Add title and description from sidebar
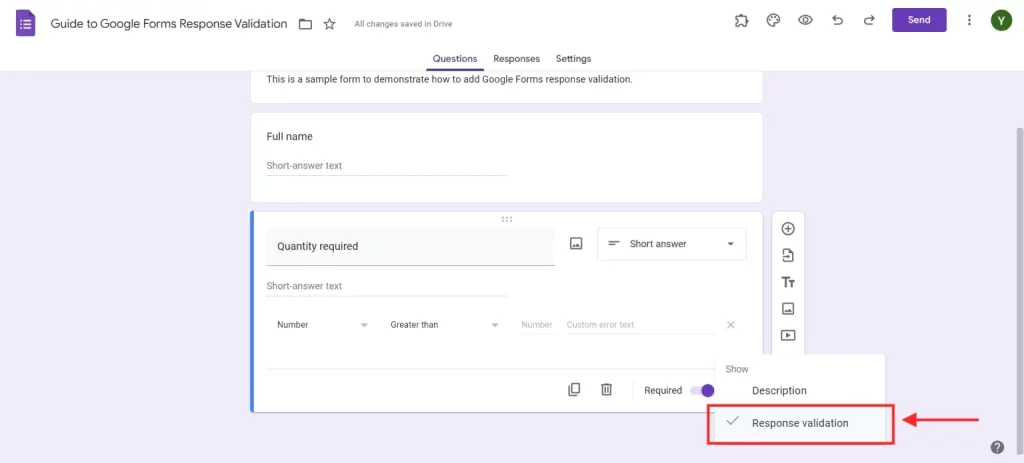This screenshot has height=463, width=1024. pyautogui.click(x=788, y=282)
